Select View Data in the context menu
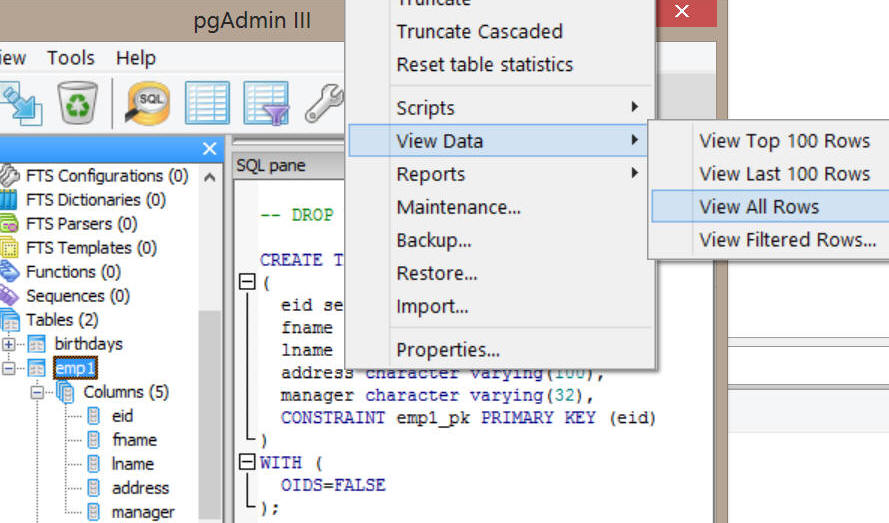The image size is (889, 523). tap(499, 141)
